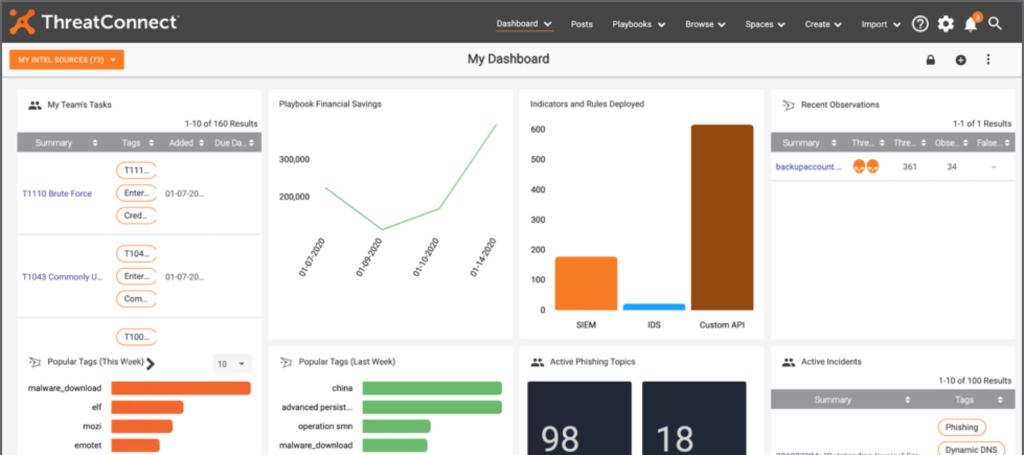
Task: Click the blue IDS bar
Action: (x=654, y=307)
